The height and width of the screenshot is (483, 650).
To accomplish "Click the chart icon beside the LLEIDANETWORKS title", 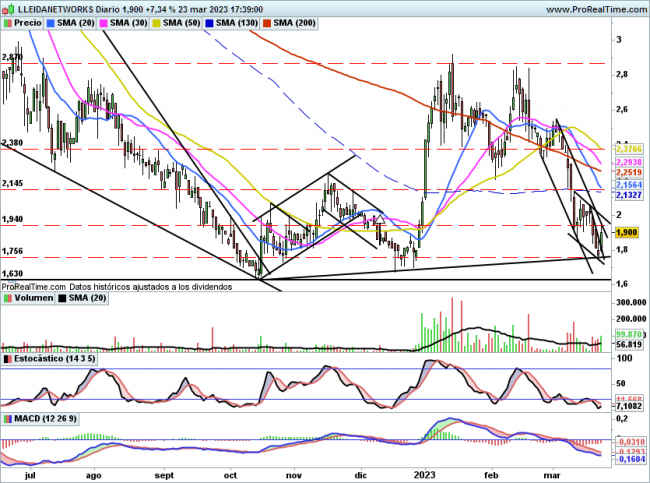I will tap(8, 9).
